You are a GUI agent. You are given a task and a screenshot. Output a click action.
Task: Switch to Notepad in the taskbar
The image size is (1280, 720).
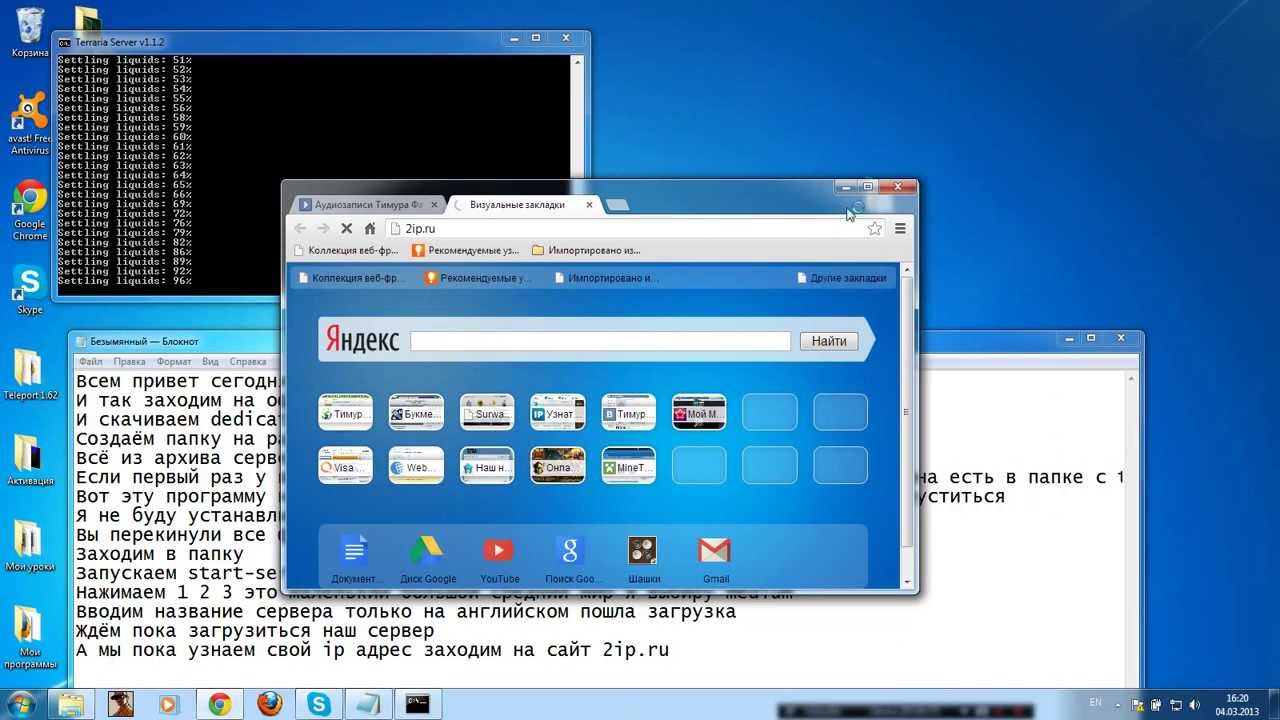(x=368, y=704)
